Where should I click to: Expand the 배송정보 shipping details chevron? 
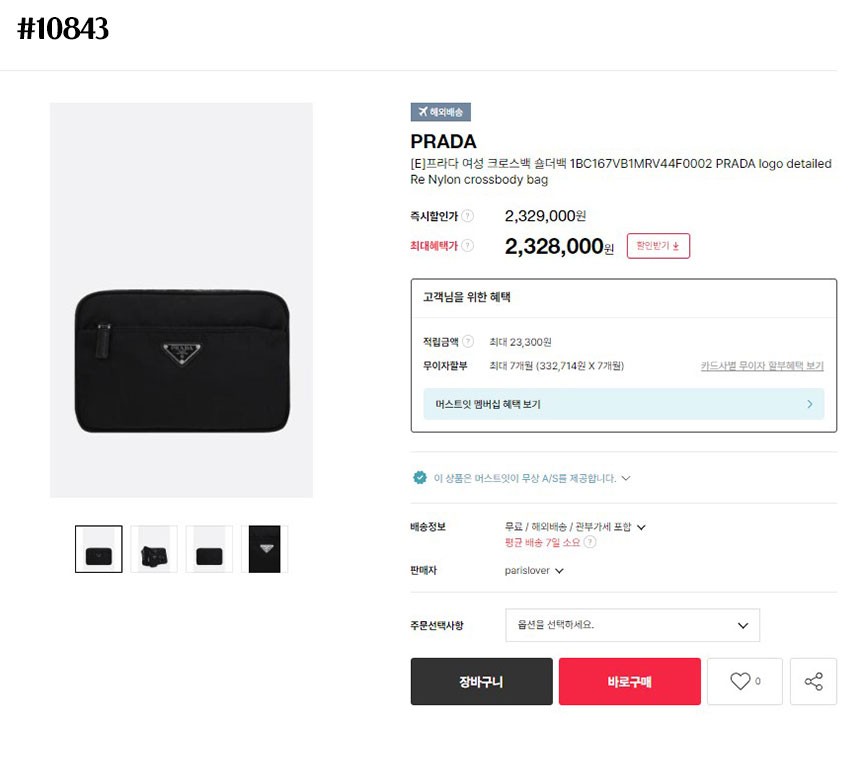pos(642,527)
